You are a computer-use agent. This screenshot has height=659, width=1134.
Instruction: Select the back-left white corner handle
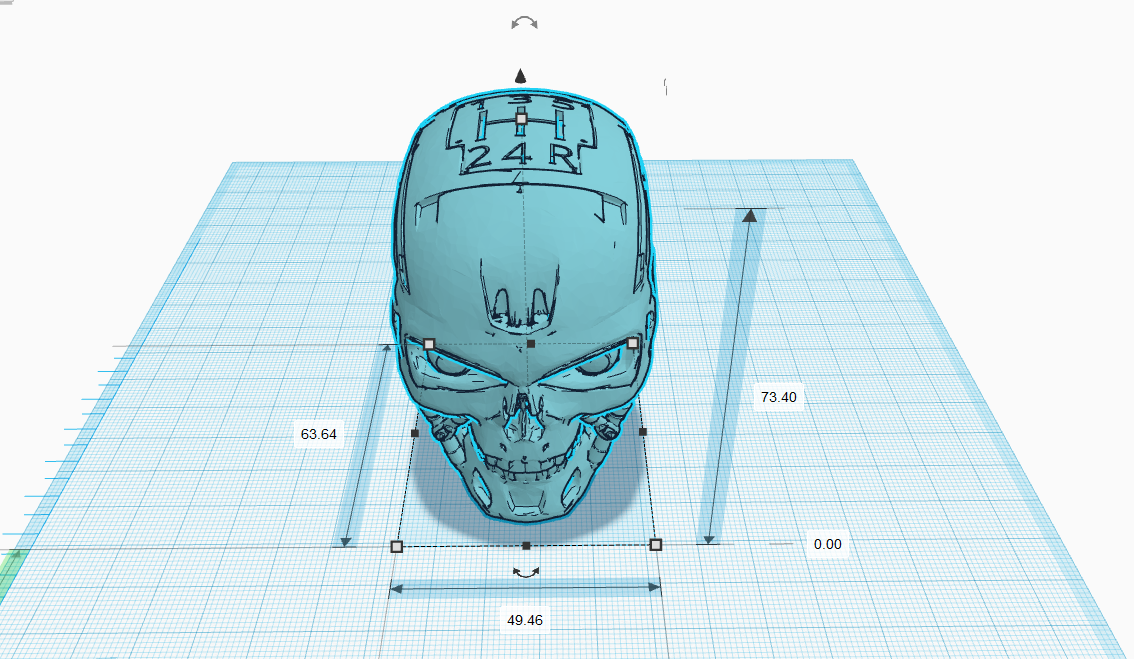point(429,344)
